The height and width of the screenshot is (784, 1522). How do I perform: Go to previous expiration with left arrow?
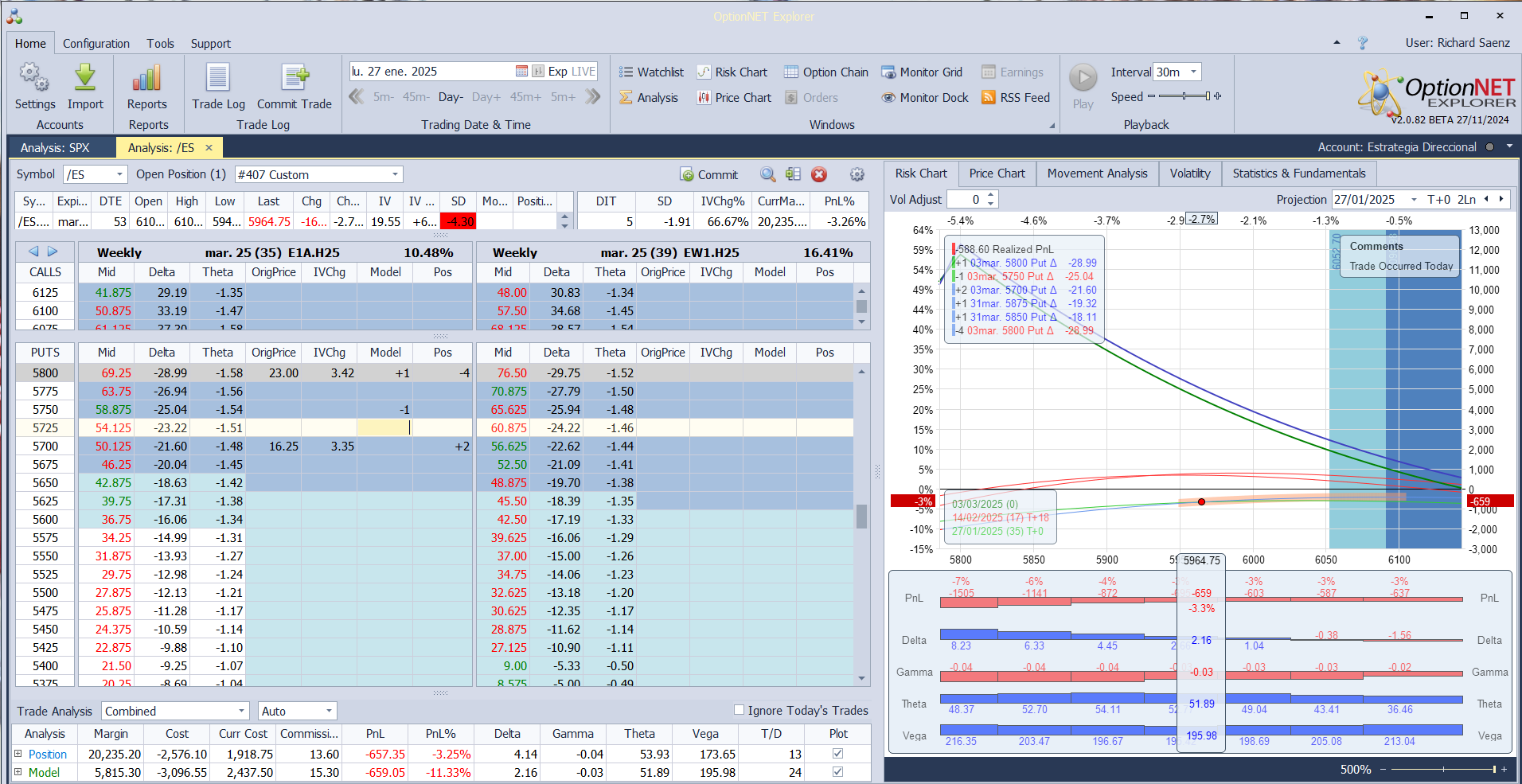coord(33,252)
